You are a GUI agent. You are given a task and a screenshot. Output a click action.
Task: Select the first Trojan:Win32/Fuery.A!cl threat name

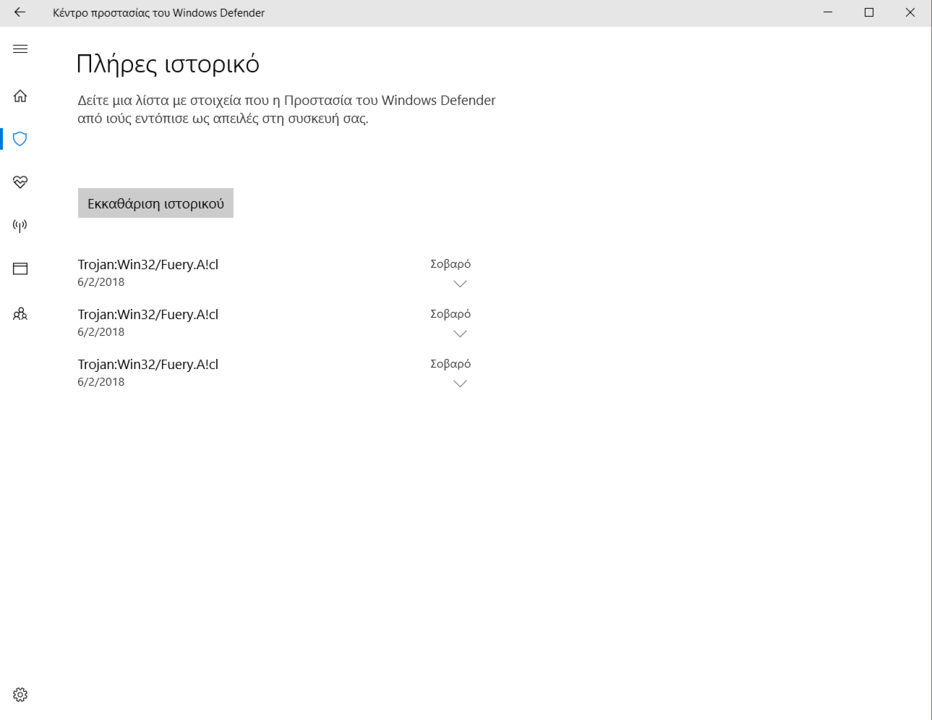148,265
